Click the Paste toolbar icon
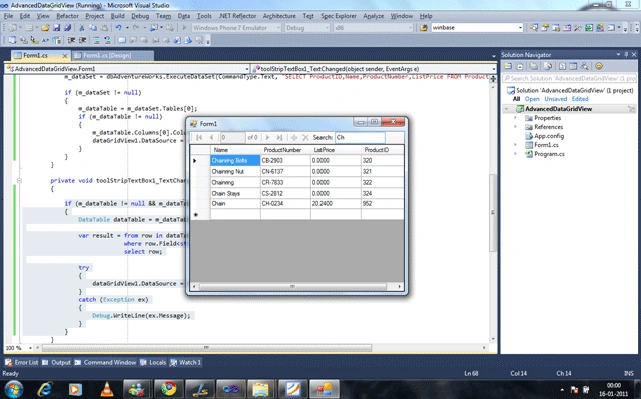The height and width of the screenshot is (399, 641). (x=105, y=28)
